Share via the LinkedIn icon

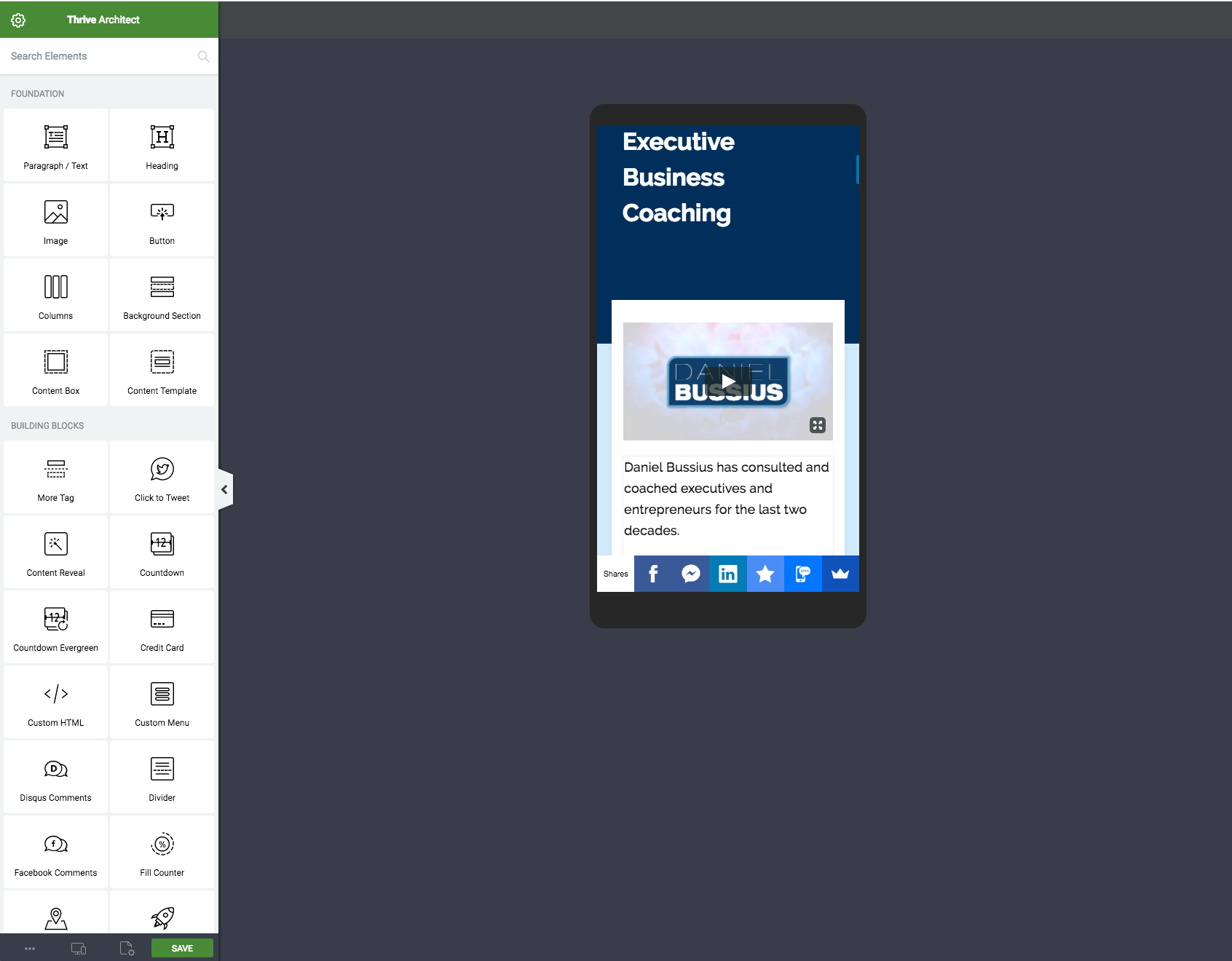727,574
